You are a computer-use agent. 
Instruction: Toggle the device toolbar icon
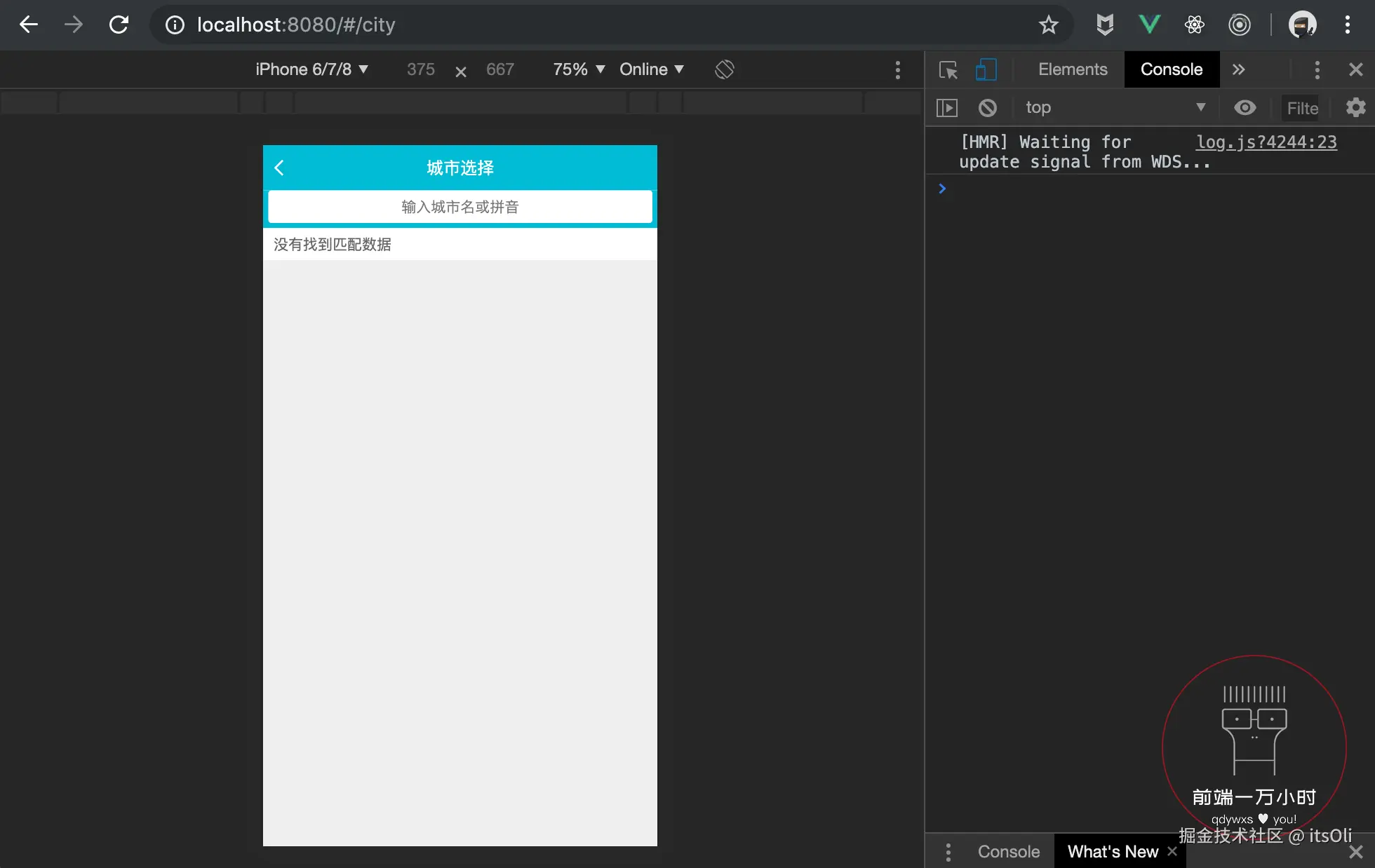click(x=986, y=69)
